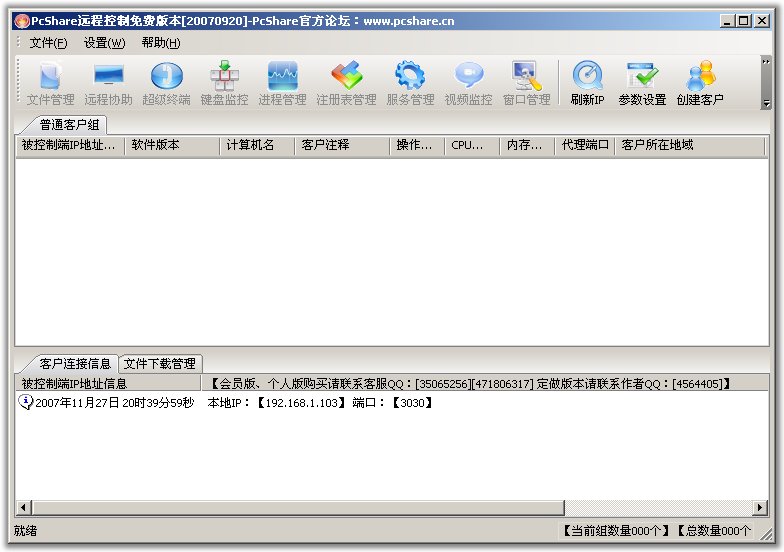
Task: Launch the 远程协助 remote assistance tool
Action: pos(108,83)
